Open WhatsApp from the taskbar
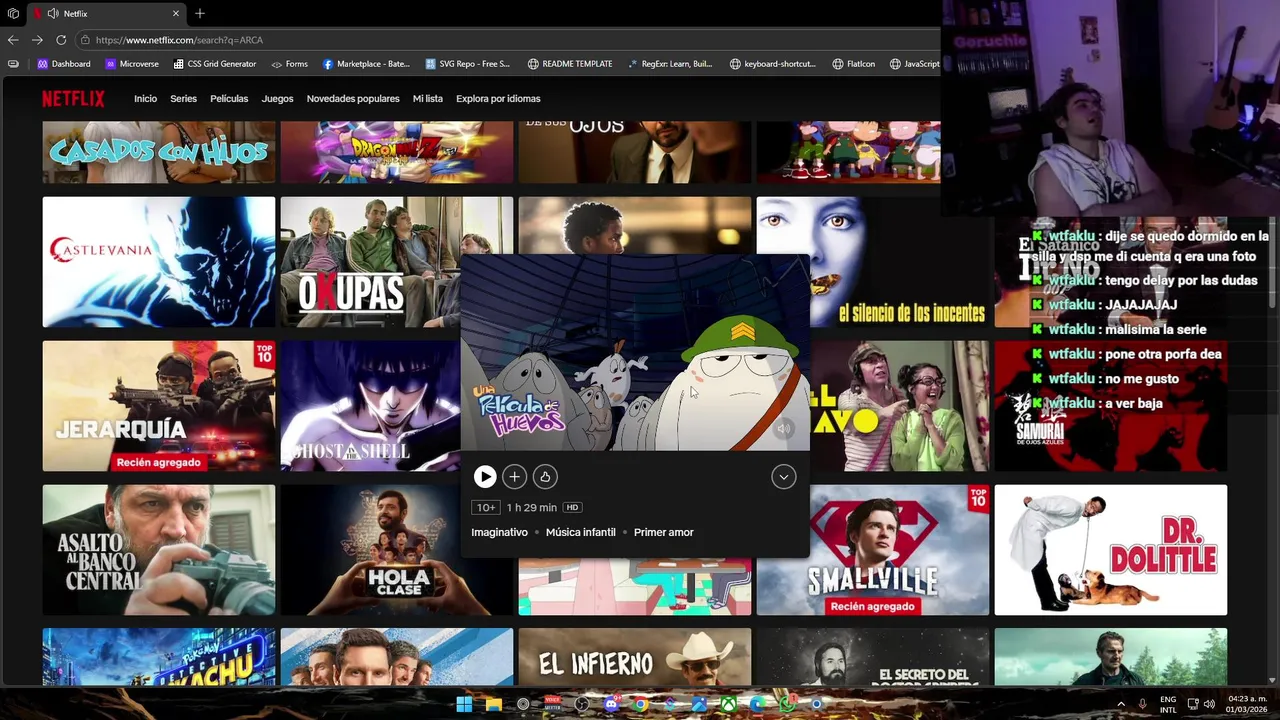 pyautogui.click(x=787, y=704)
